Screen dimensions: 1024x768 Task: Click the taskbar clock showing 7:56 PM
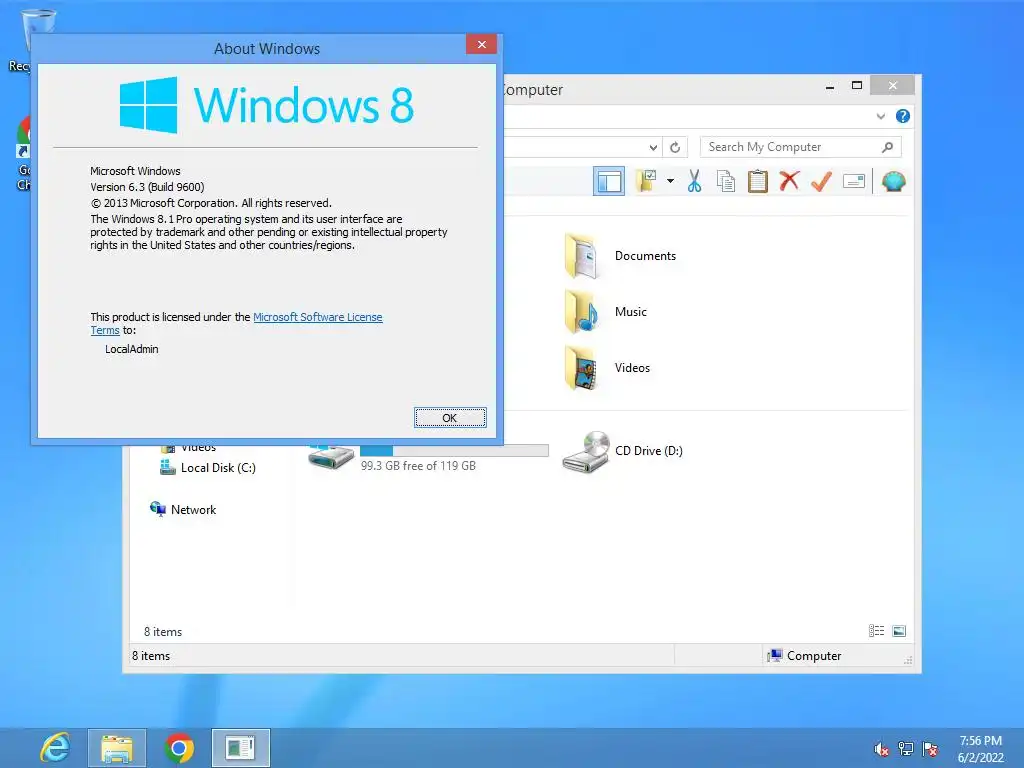980,749
